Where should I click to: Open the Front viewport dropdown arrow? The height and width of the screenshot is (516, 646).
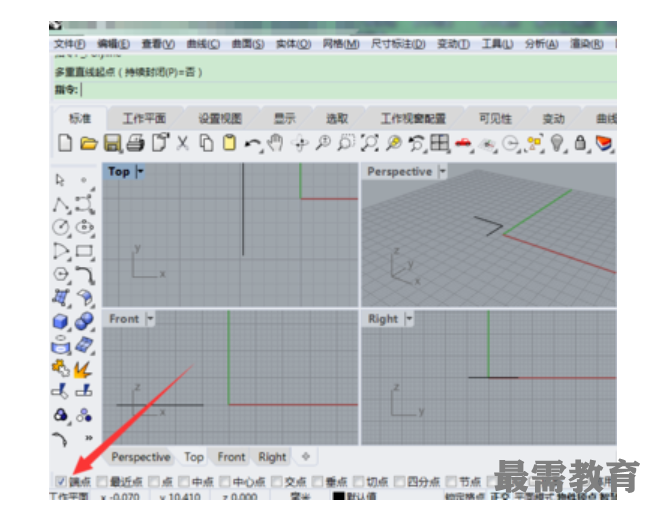tap(150, 318)
